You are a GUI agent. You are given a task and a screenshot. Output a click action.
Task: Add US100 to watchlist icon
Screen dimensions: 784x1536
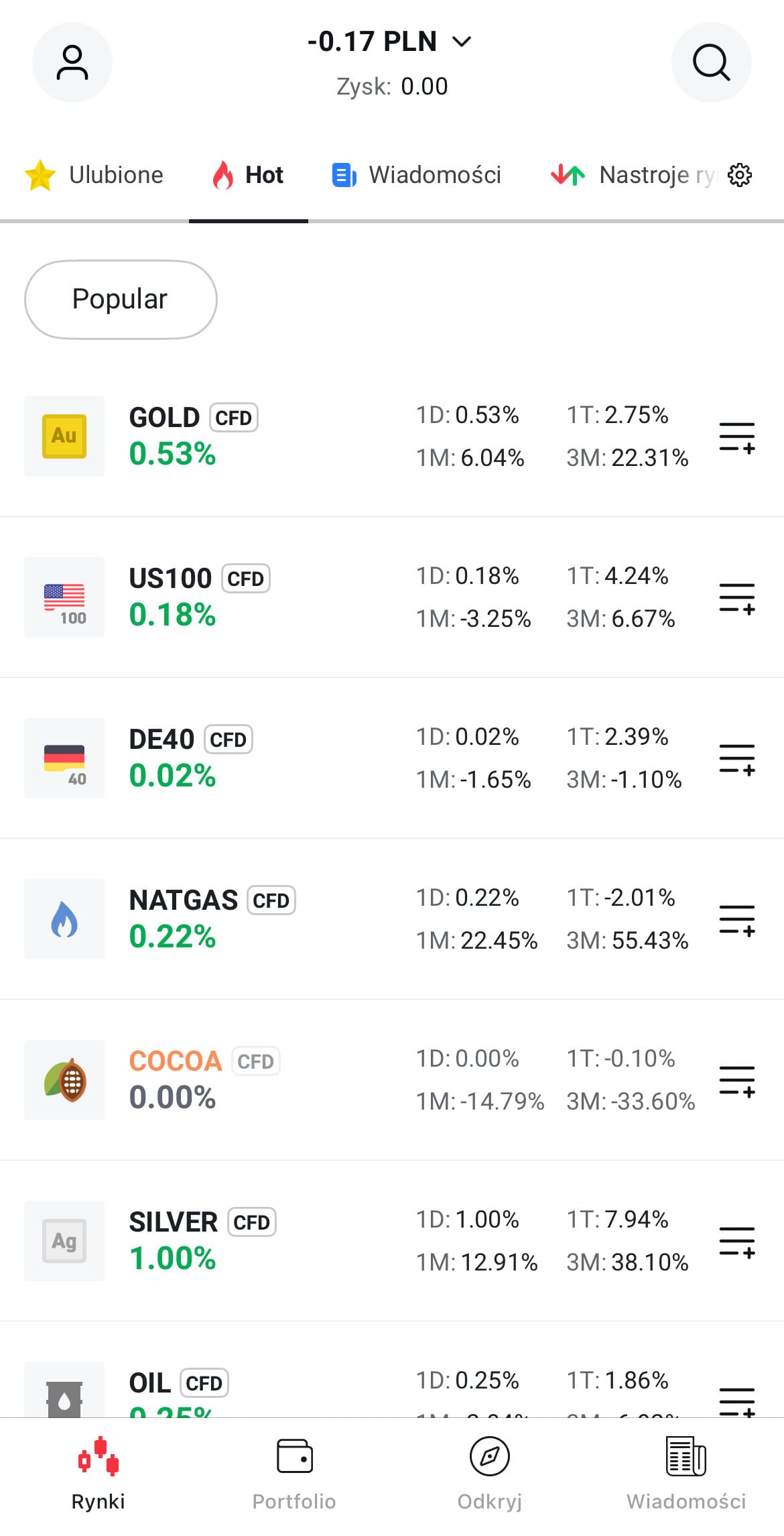(x=736, y=598)
